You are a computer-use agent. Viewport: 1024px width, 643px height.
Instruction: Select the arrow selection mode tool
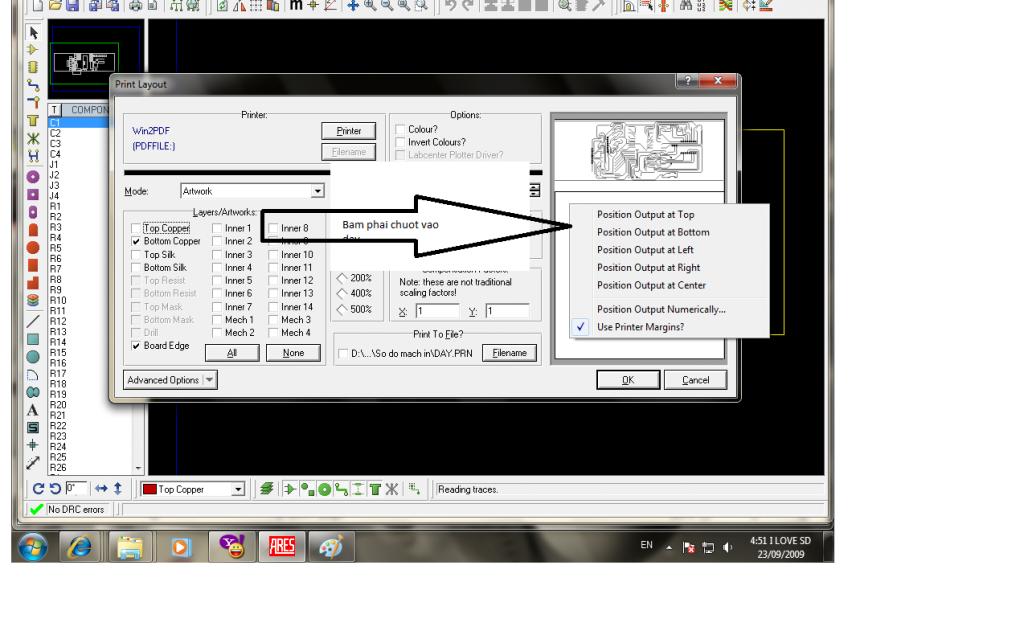point(33,33)
